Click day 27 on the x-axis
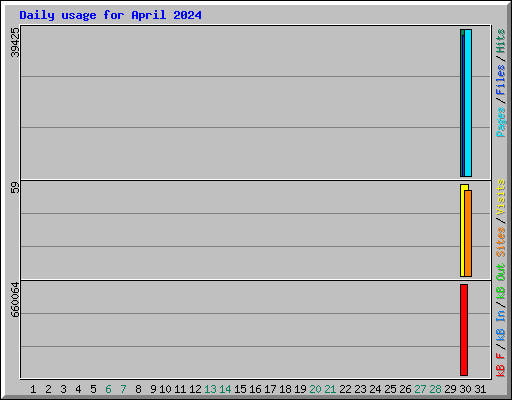Image resolution: width=512 pixels, height=400 pixels. pyautogui.click(x=420, y=389)
